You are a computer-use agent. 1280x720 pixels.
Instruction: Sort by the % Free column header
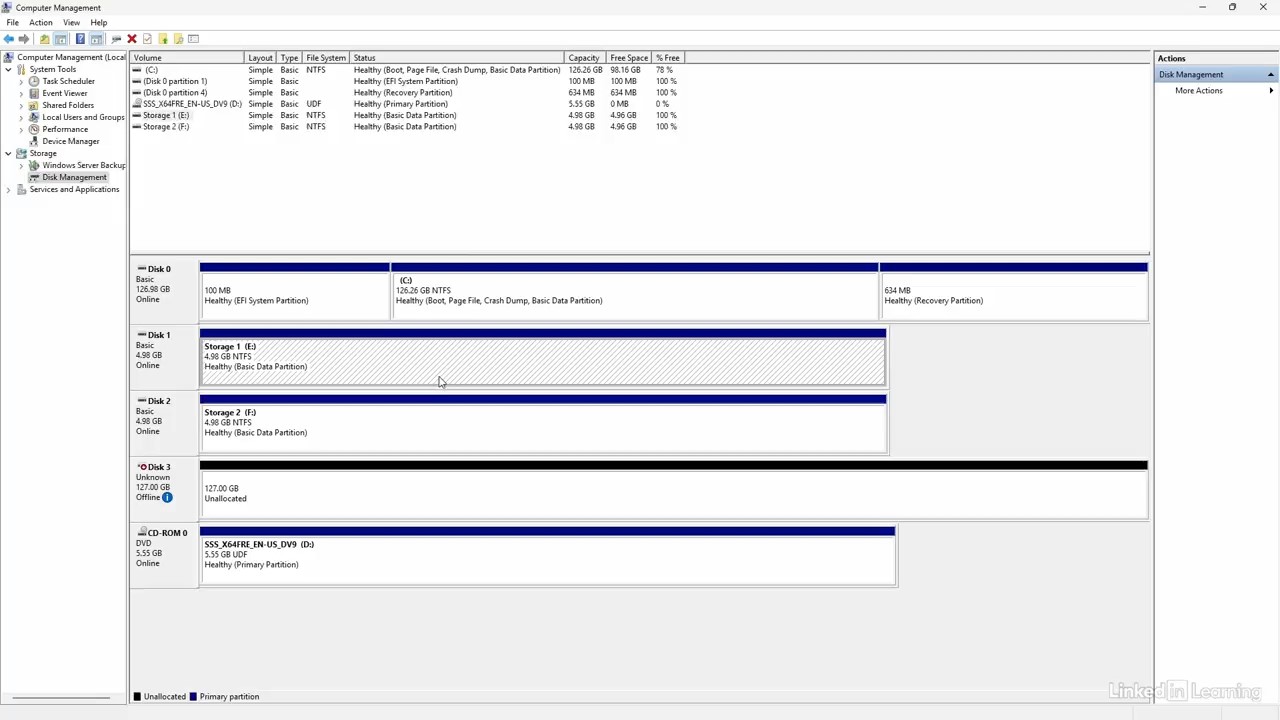pos(668,58)
